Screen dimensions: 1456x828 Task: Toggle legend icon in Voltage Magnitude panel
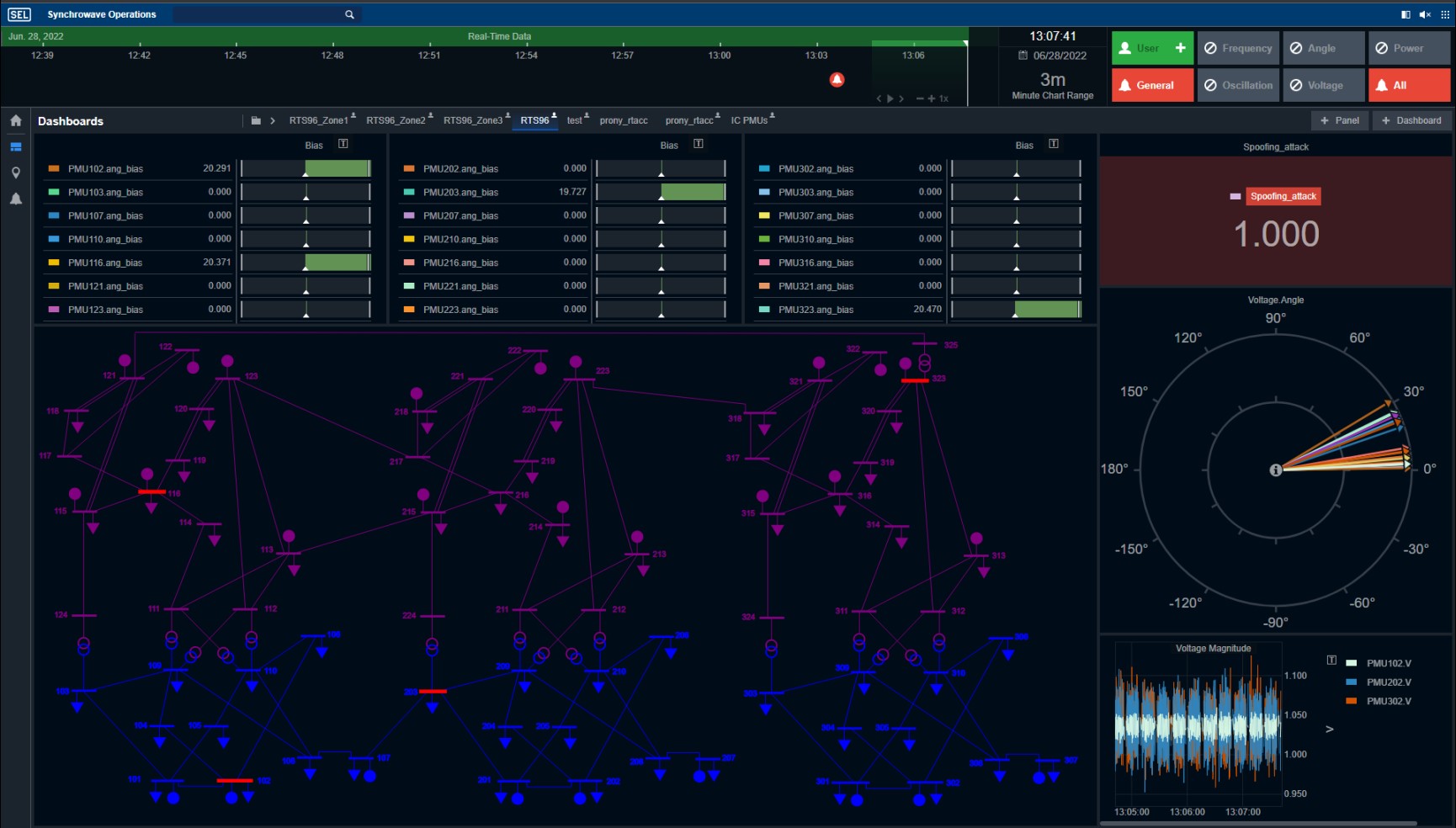click(x=1331, y=660)
